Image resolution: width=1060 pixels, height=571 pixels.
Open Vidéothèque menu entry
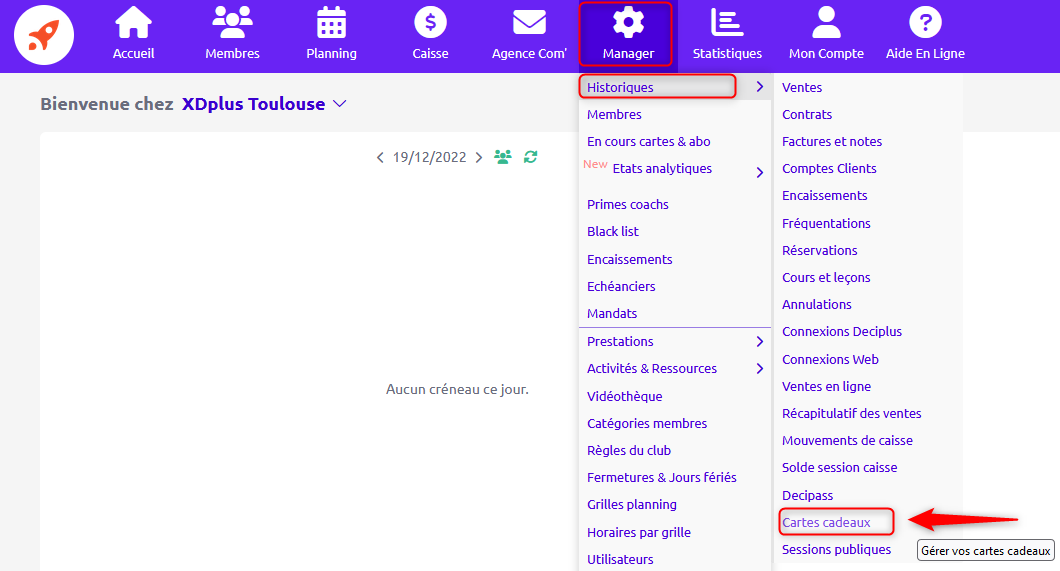[x=625, y=397]
